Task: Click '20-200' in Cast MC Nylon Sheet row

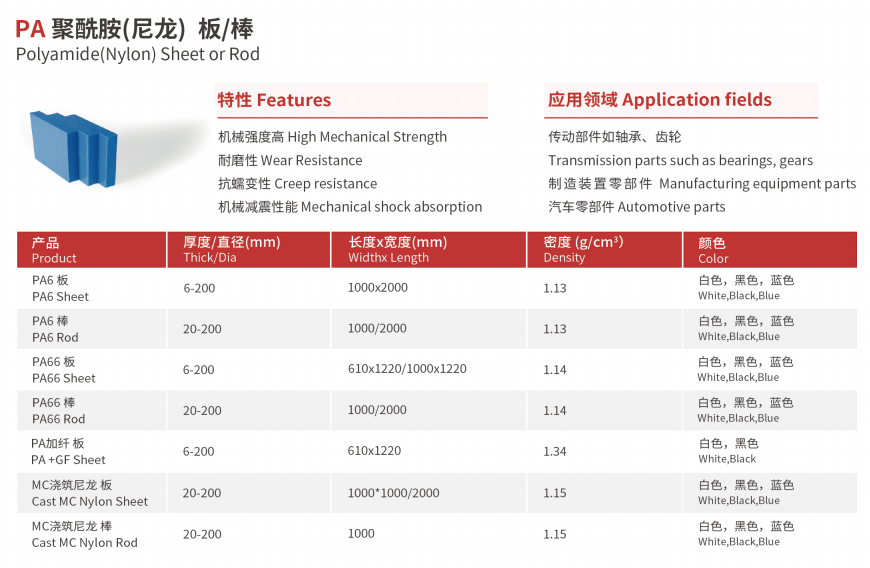Action: [x=202, y=493]
